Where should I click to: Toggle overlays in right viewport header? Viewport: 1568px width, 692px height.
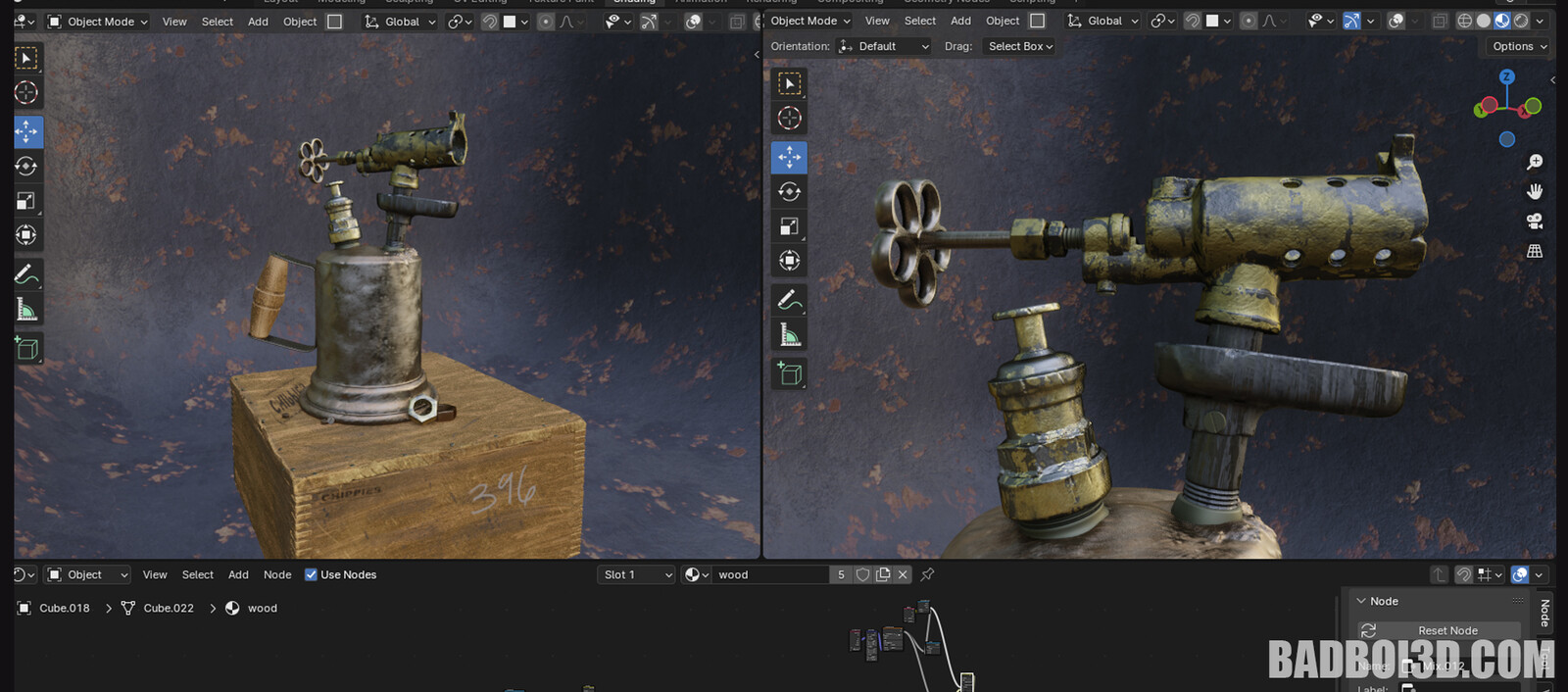click(x=1396, y=21)
